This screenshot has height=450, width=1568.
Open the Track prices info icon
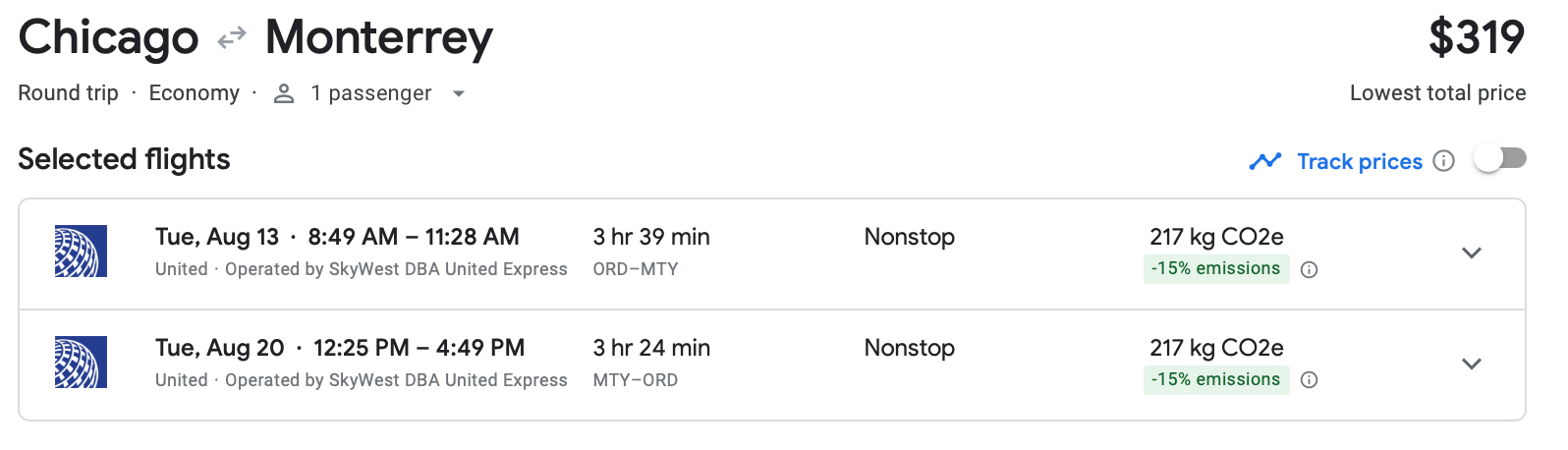click(x=1443, y=161)
